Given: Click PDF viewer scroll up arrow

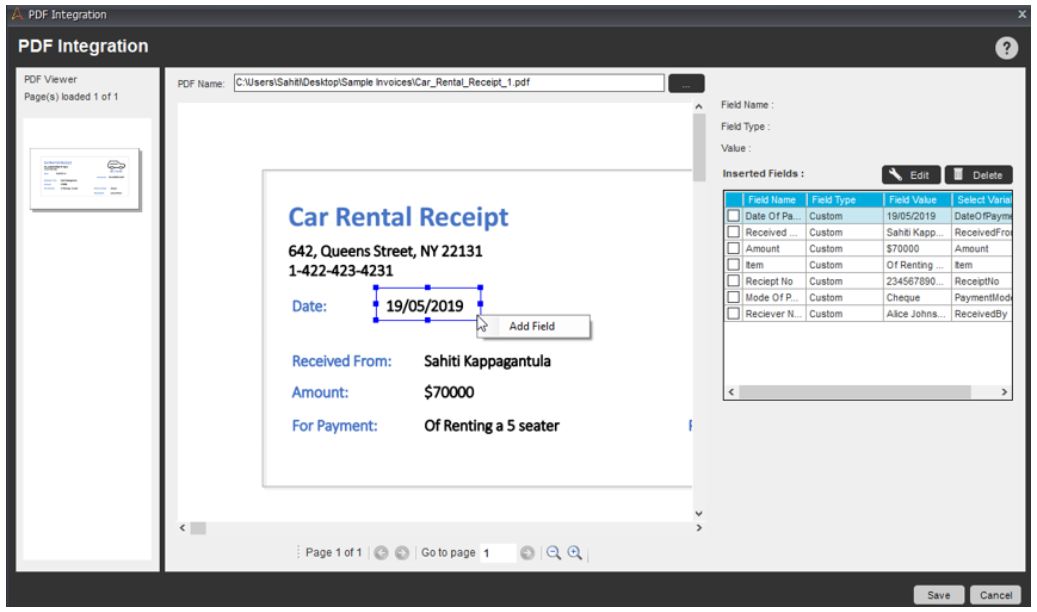Looking at the screenshot, I should click(x=699, y=107).
